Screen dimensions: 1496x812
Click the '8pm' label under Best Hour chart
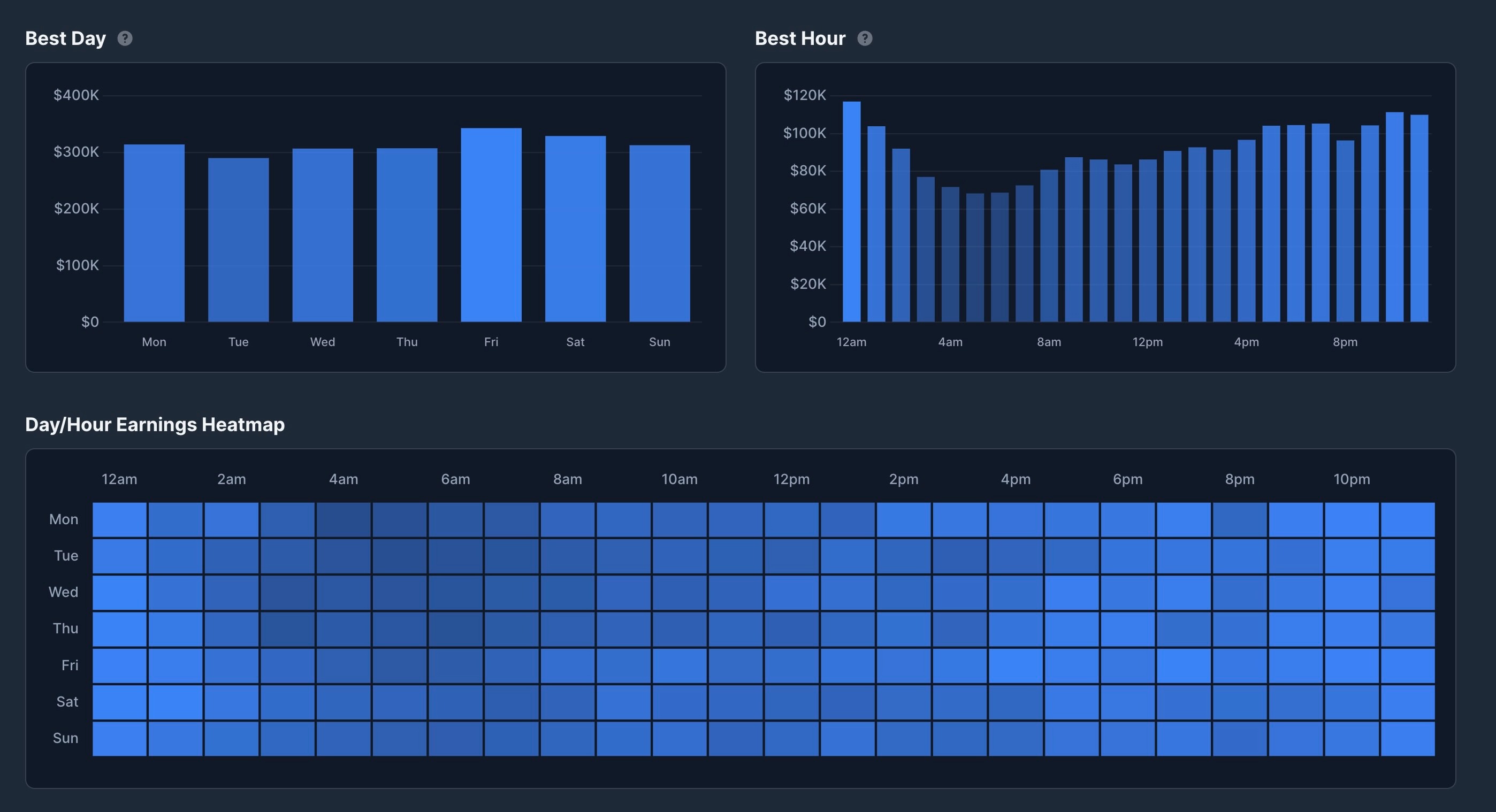point(1345,342)
